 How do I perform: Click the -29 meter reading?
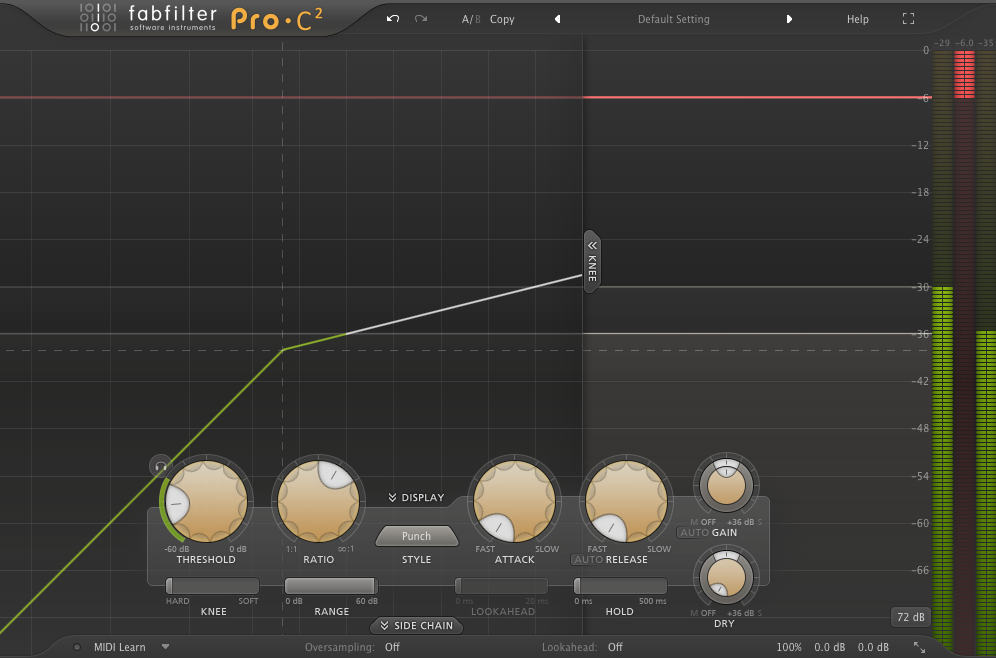tap(942, 43)
